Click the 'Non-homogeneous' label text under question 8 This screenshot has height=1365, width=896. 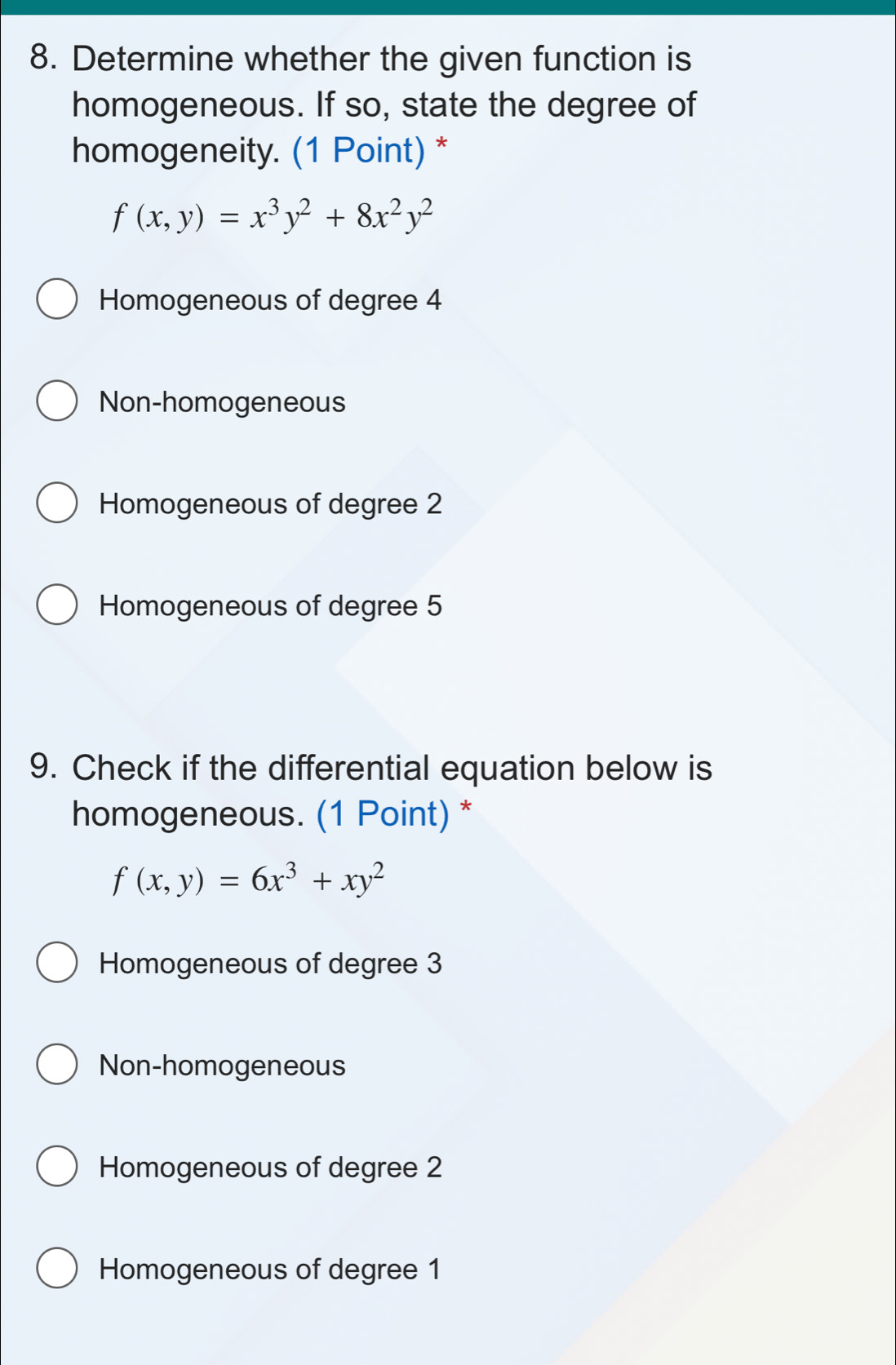click(x=222, y=402)
